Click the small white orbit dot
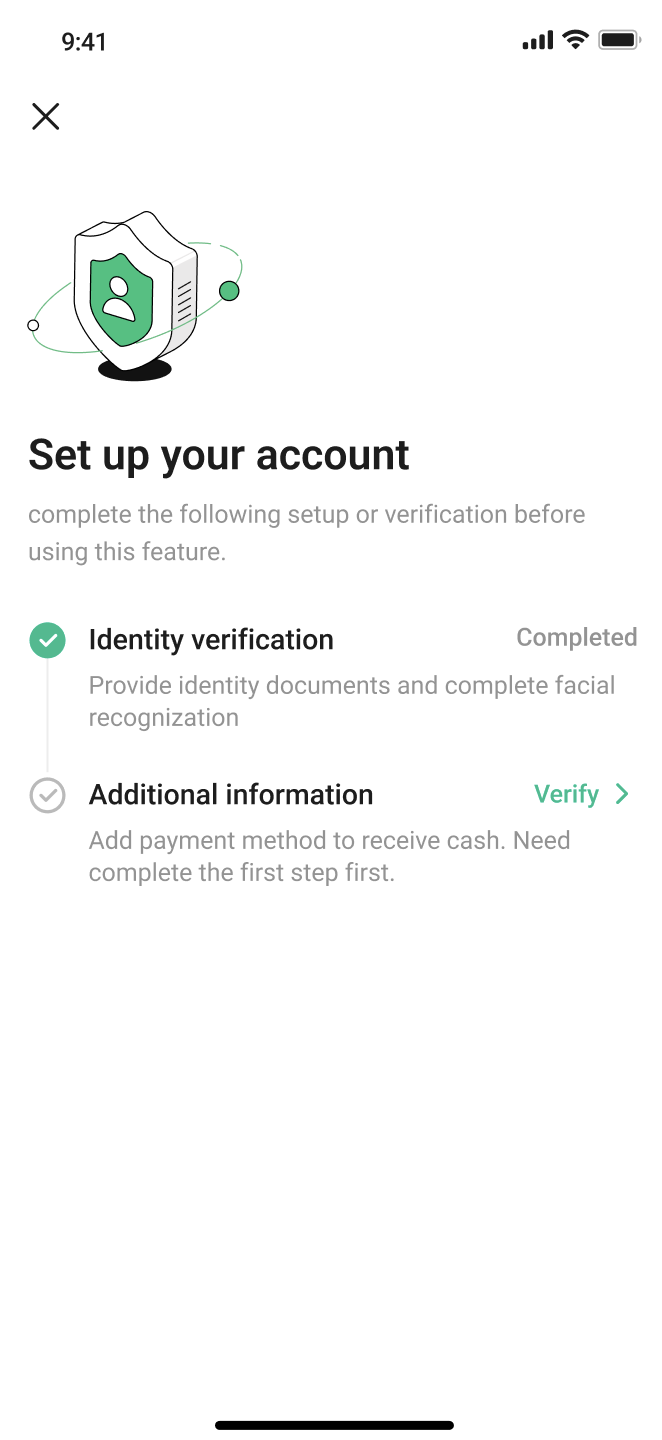 33,325
